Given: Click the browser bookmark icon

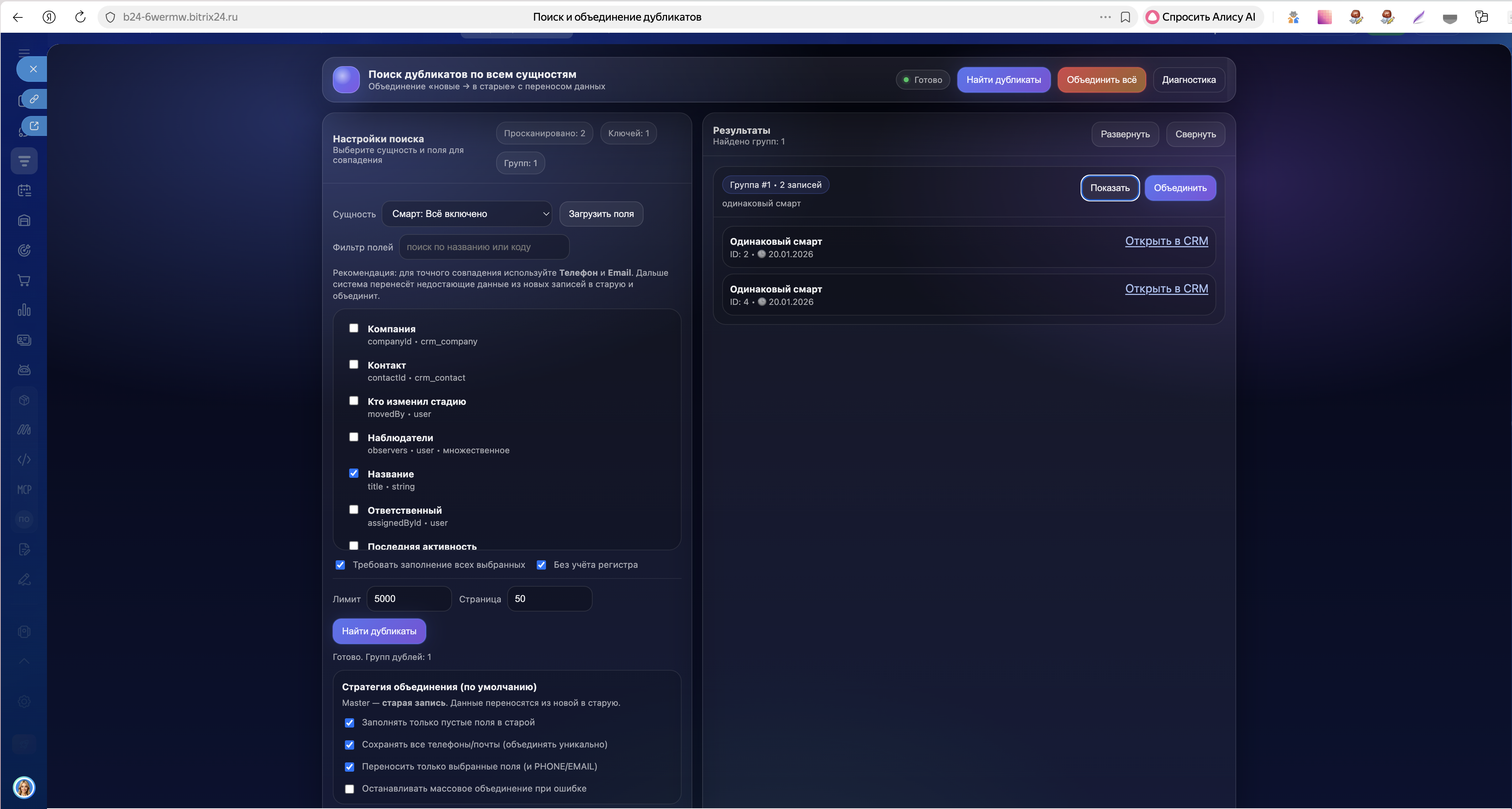Looking at the screenshot, I should point(1125,17).
